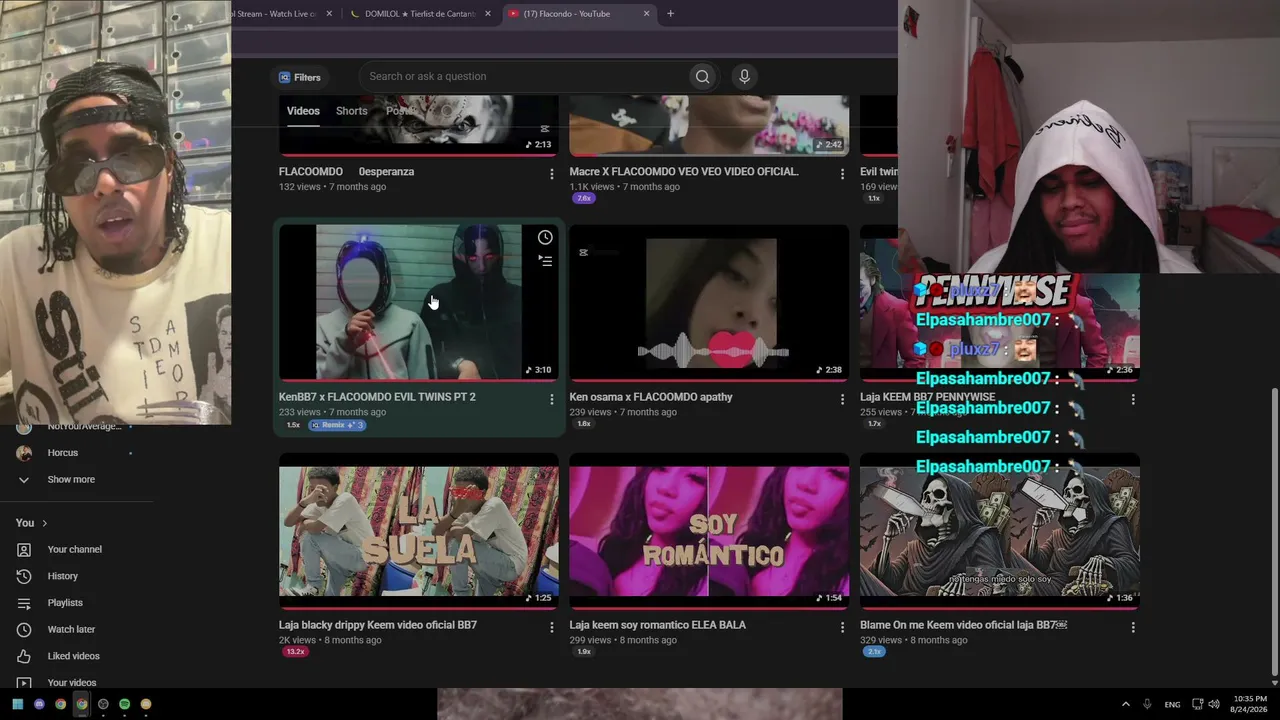This screenshot has width=1280, height=720.
Task: Click the 2.1x badge under Blame On me
Action: click(x=874, y=652)
